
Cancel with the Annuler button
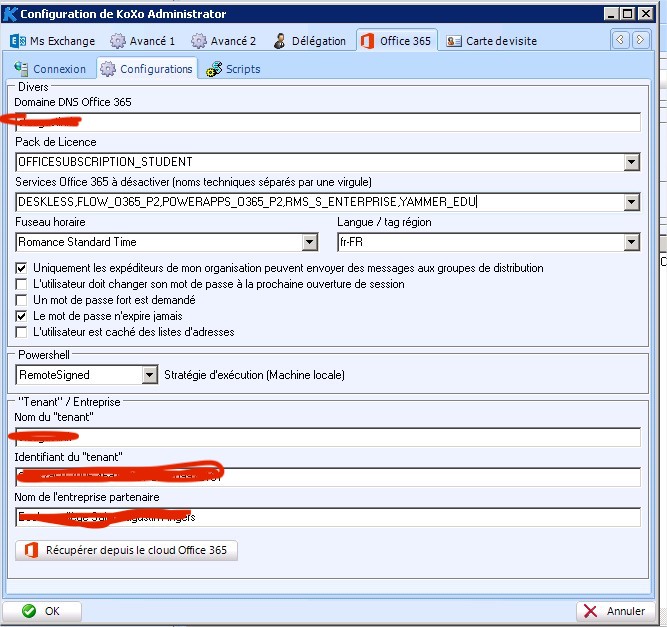[614, 611]
